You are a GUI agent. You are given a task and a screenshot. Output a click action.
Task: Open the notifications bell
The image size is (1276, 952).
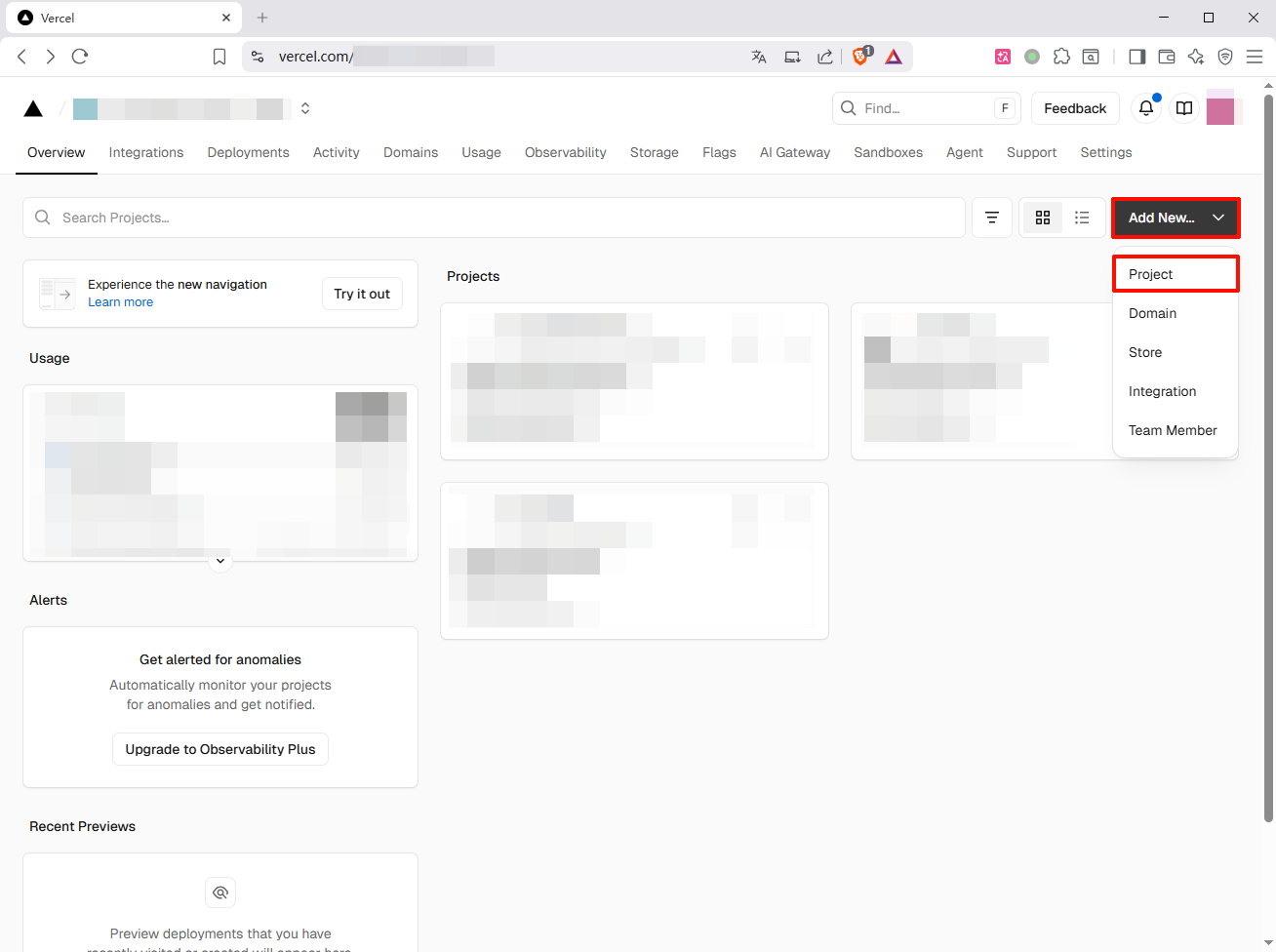click(1146, 108)
